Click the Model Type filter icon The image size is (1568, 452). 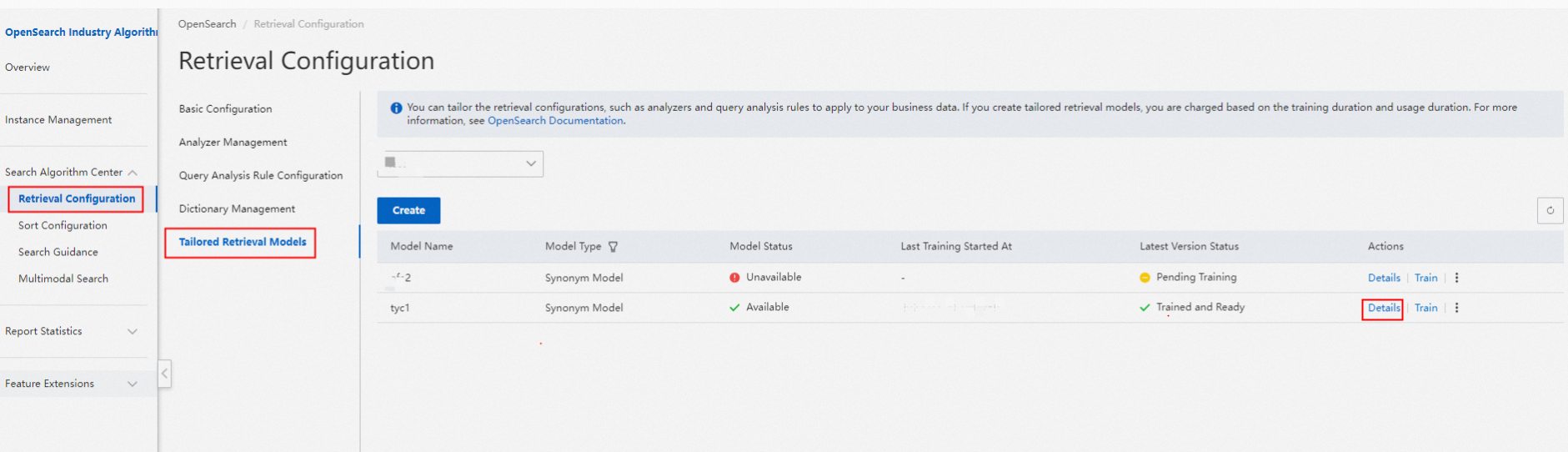(x=614, y=247)
